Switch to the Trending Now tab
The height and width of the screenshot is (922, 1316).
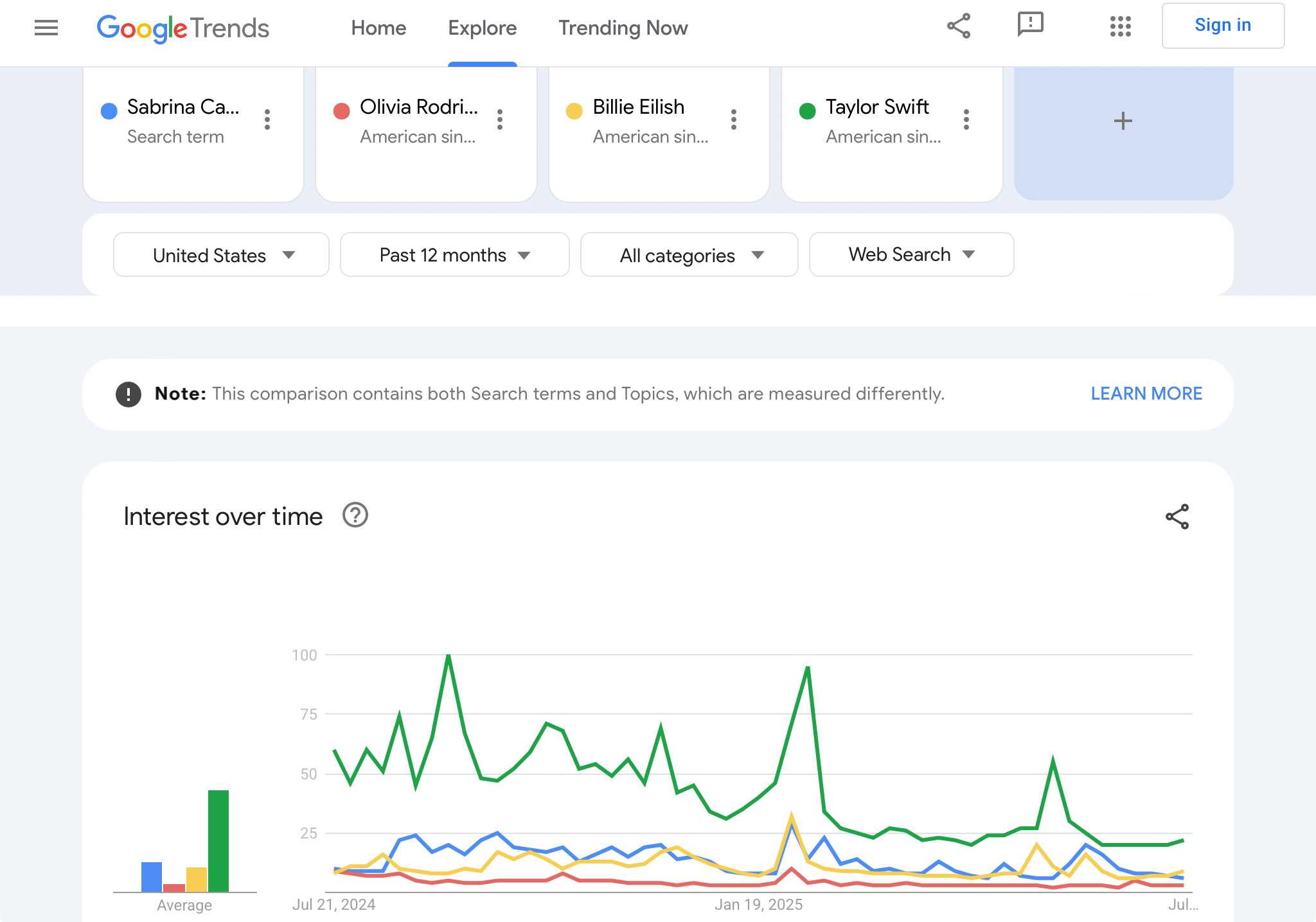(623, 28)
